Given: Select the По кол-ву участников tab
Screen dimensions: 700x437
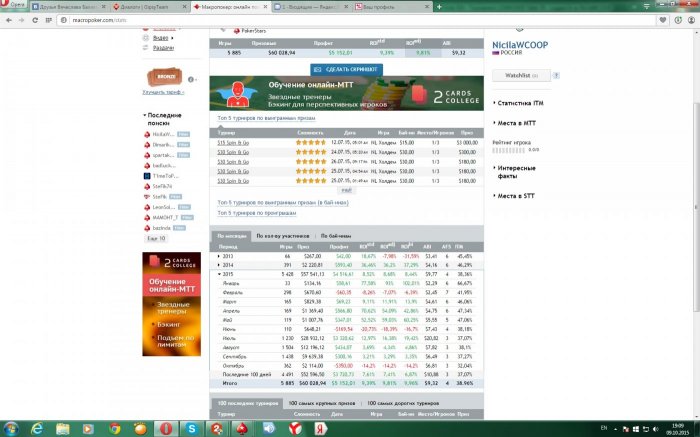Looking at the screenshot, I should (x=283, y=236).
